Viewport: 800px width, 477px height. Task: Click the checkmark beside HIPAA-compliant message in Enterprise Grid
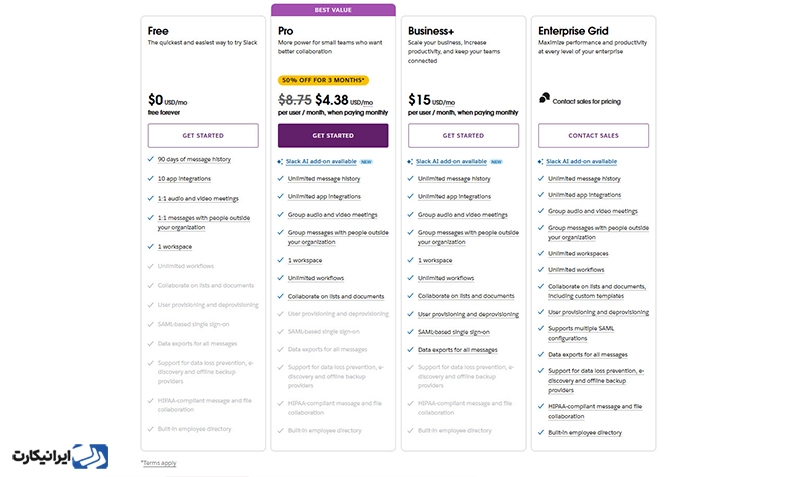[540, 406]
